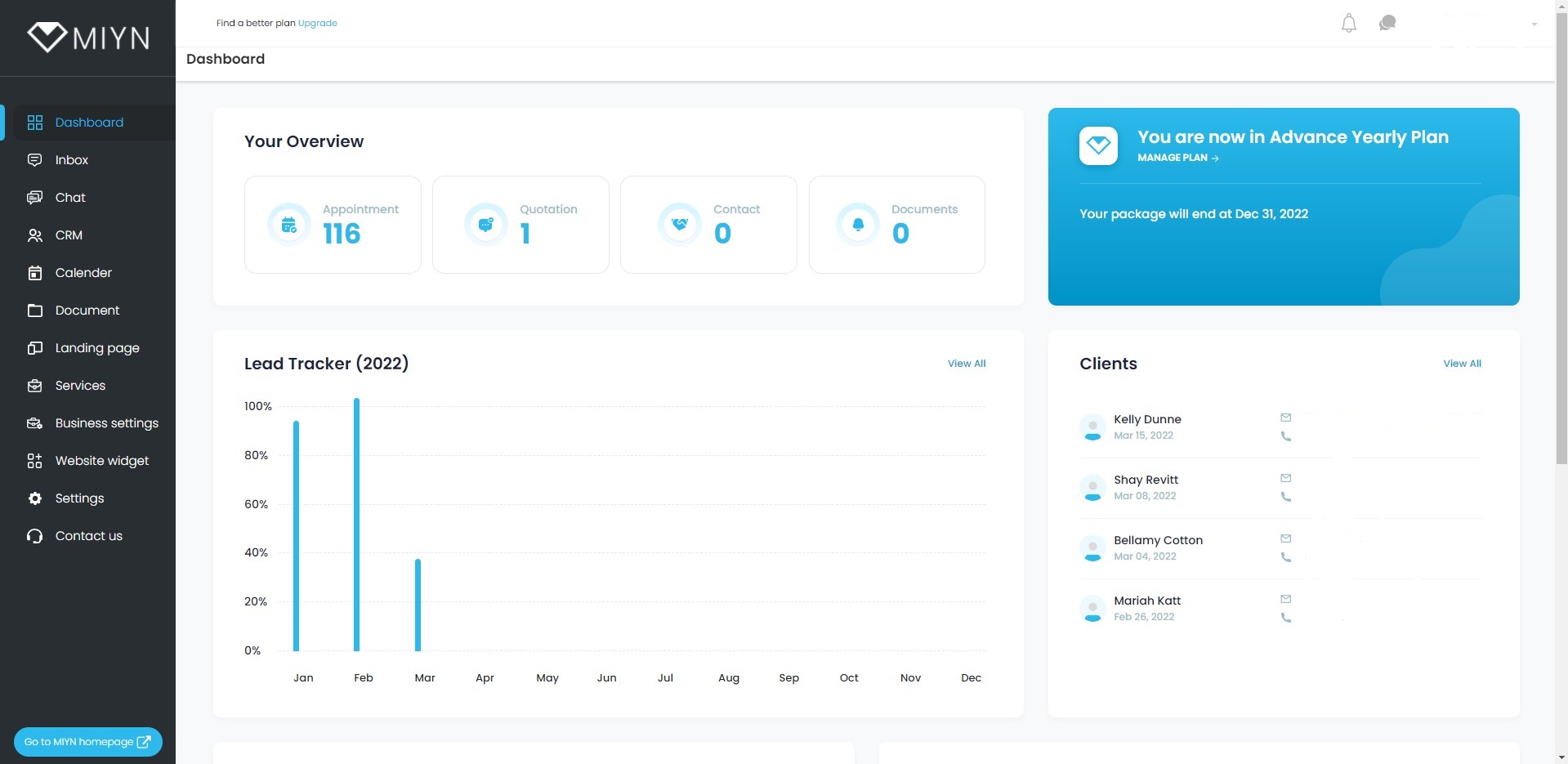Click the email icon next to Kelly Dunne

(1286, 418)
